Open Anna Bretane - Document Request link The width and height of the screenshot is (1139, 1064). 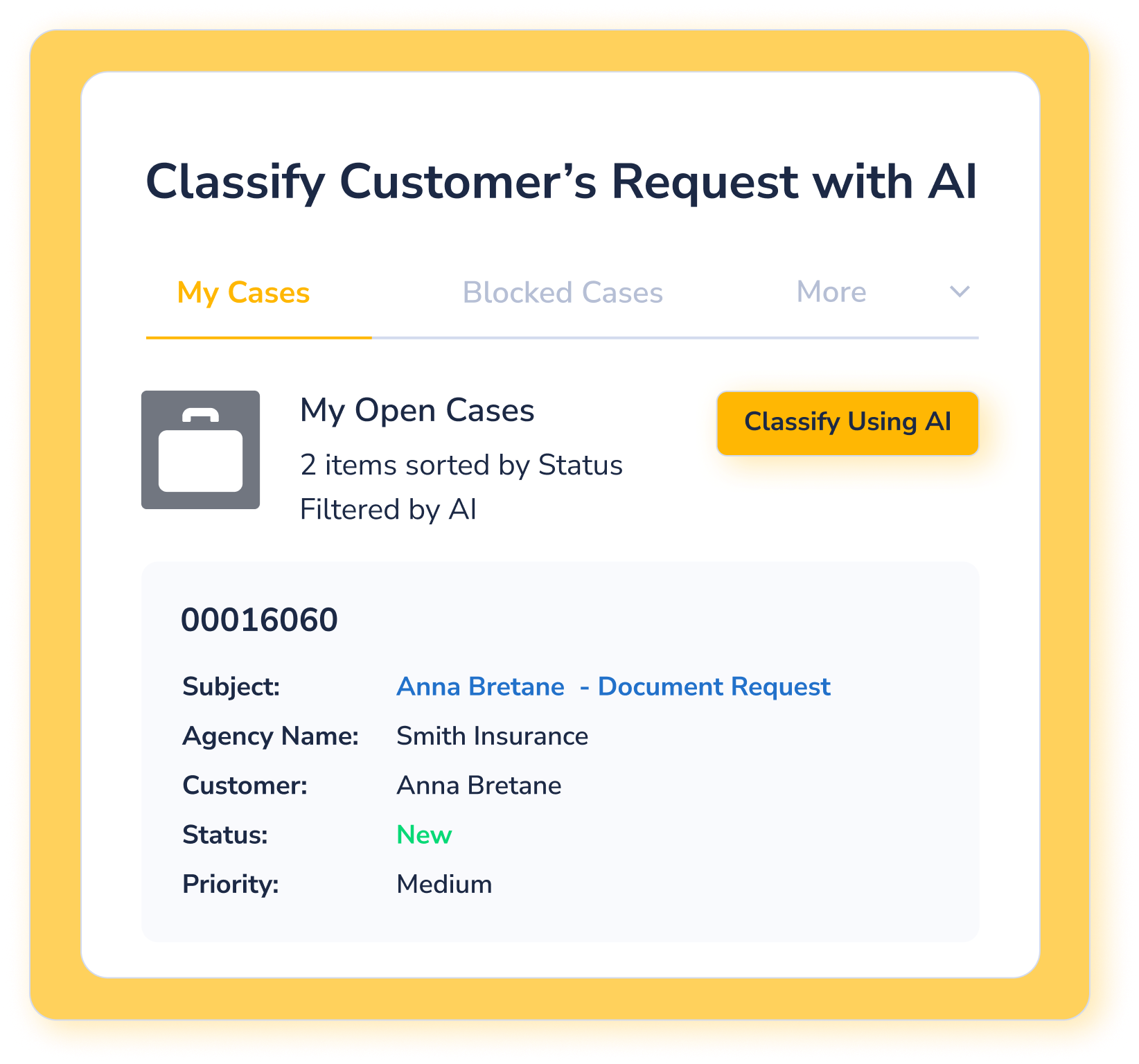coord(613,686)
